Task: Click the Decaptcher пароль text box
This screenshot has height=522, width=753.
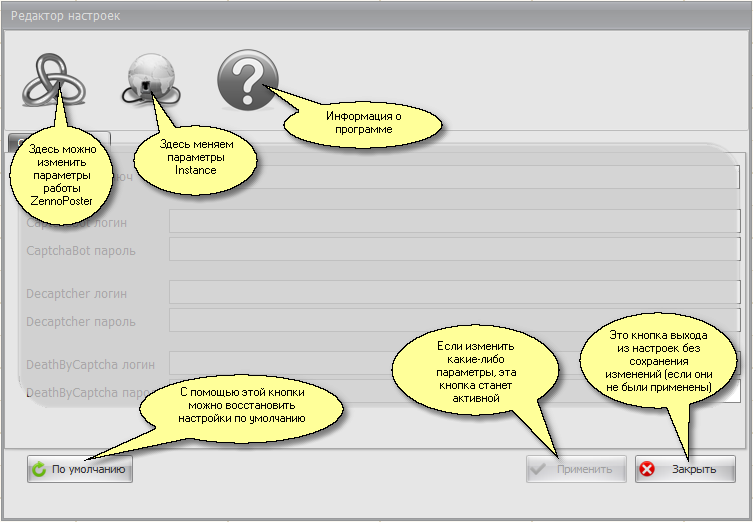Action: tap(450, 320)
